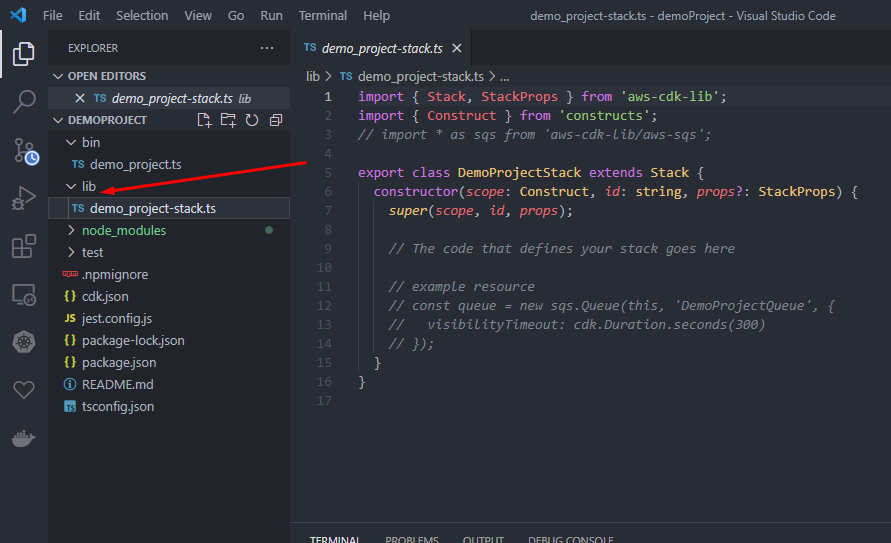
Task: Open the Extensions view
Action: tap(24, 246)
